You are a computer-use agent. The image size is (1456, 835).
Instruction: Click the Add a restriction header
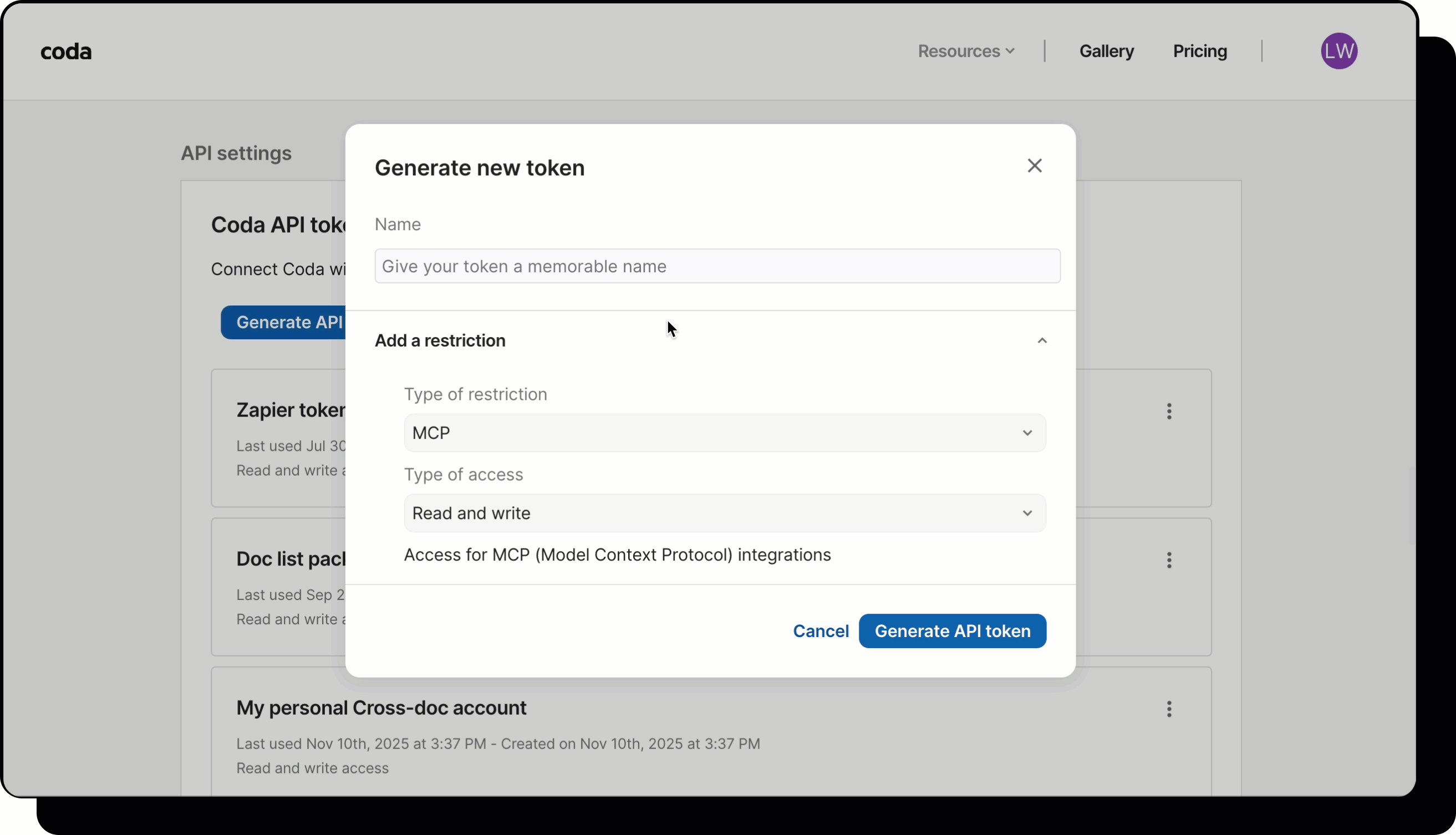440,340
